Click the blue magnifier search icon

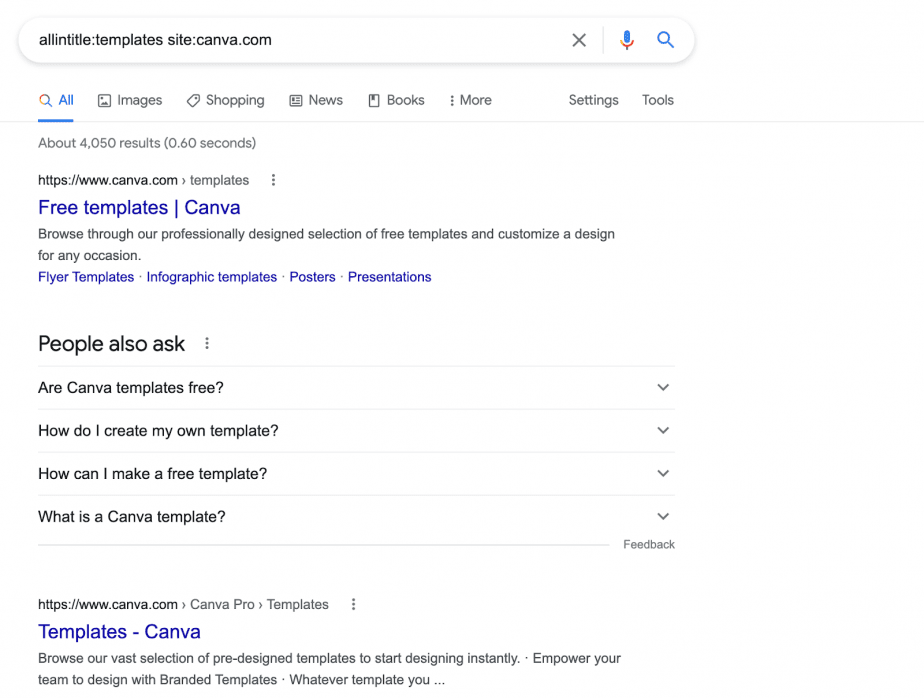click(665, 39)
